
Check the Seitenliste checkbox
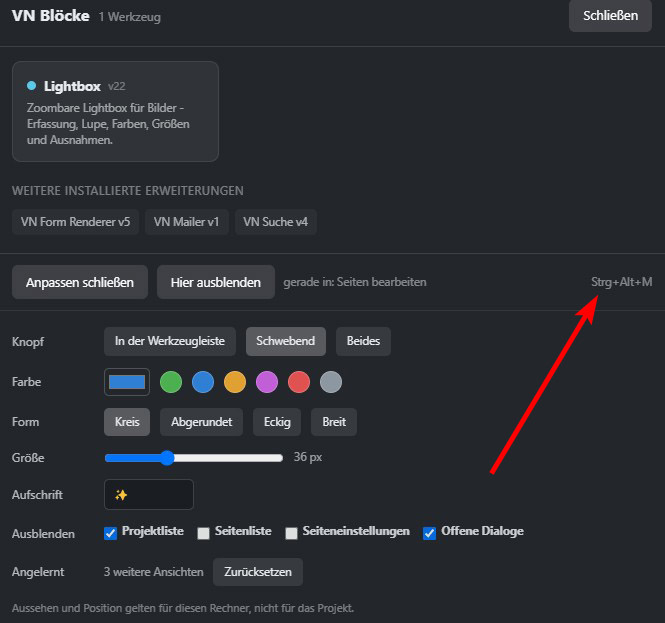pyautogui.click(x=204, y=533)
